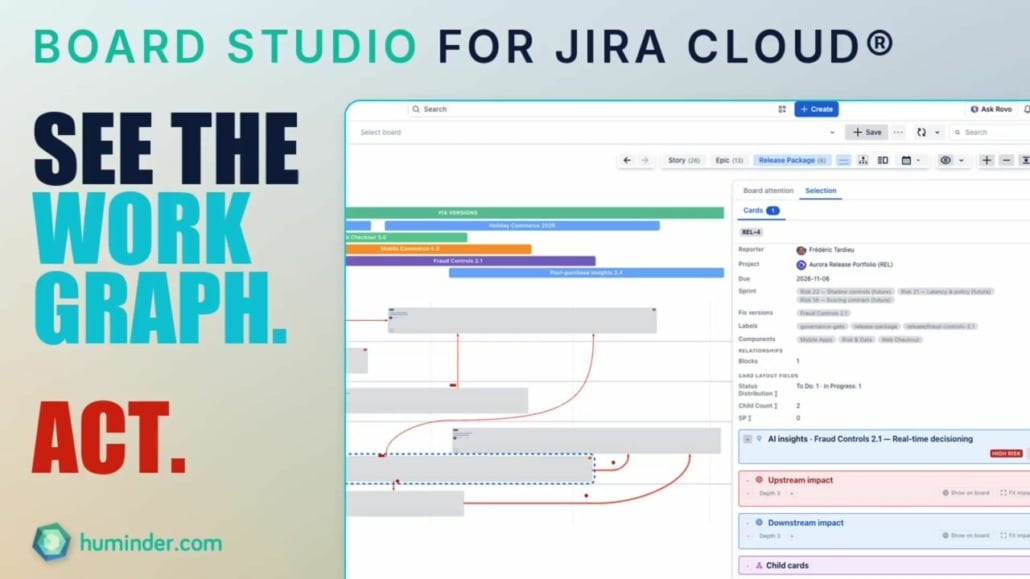Viewport: 1030px width, 579px height.
Task: Click the Downstream impact target icon
Action: [759, 522]
